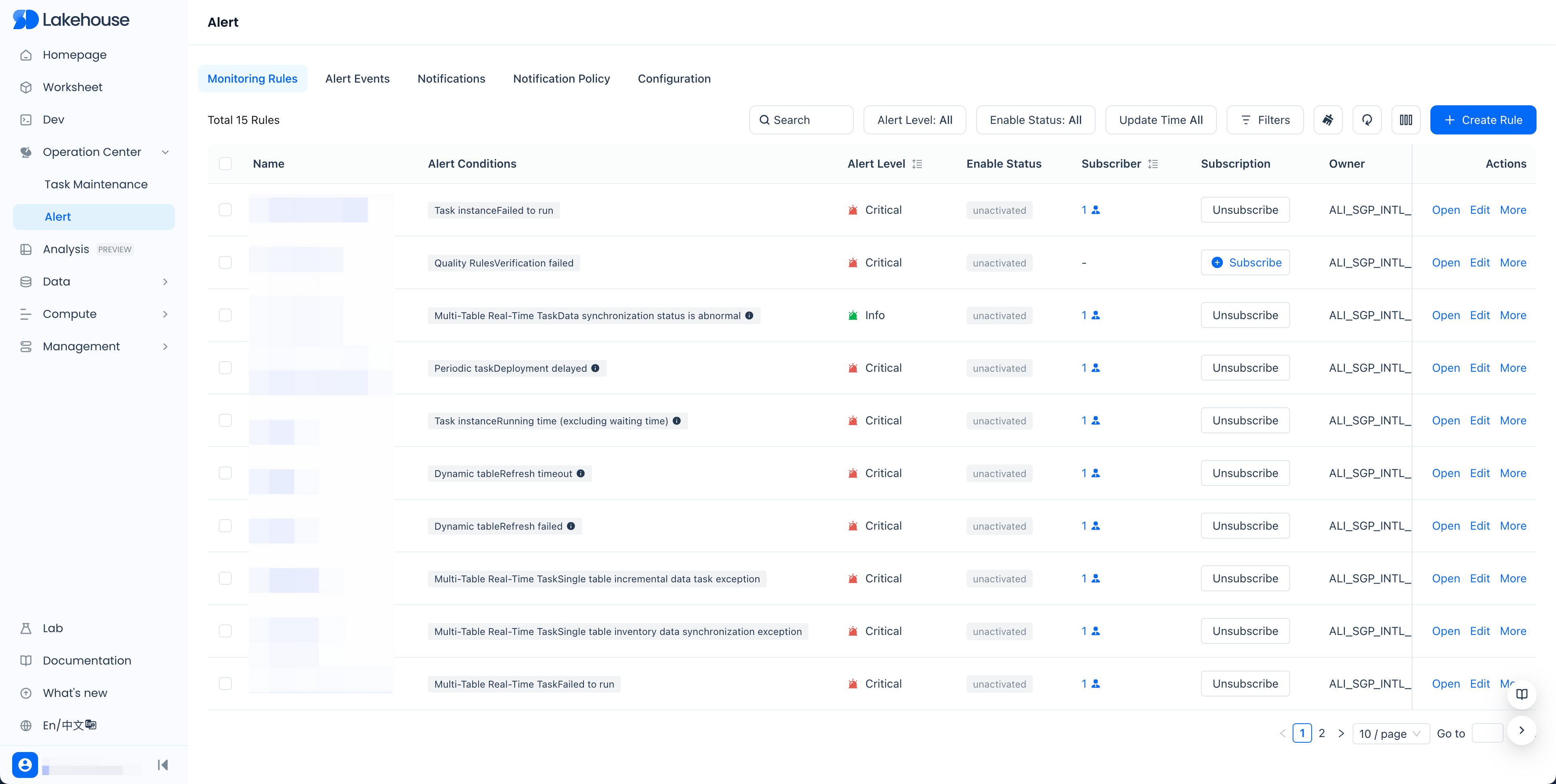Click the pin icon beside Filters
The height and width of the screenshot is (784, 1556).
pos(1328,120)
